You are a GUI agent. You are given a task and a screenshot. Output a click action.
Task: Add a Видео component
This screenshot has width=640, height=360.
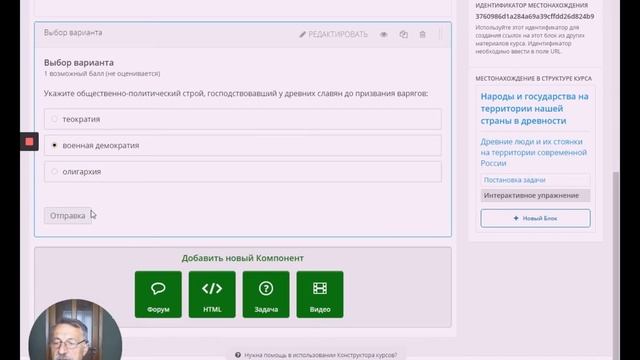click(320, 294)
